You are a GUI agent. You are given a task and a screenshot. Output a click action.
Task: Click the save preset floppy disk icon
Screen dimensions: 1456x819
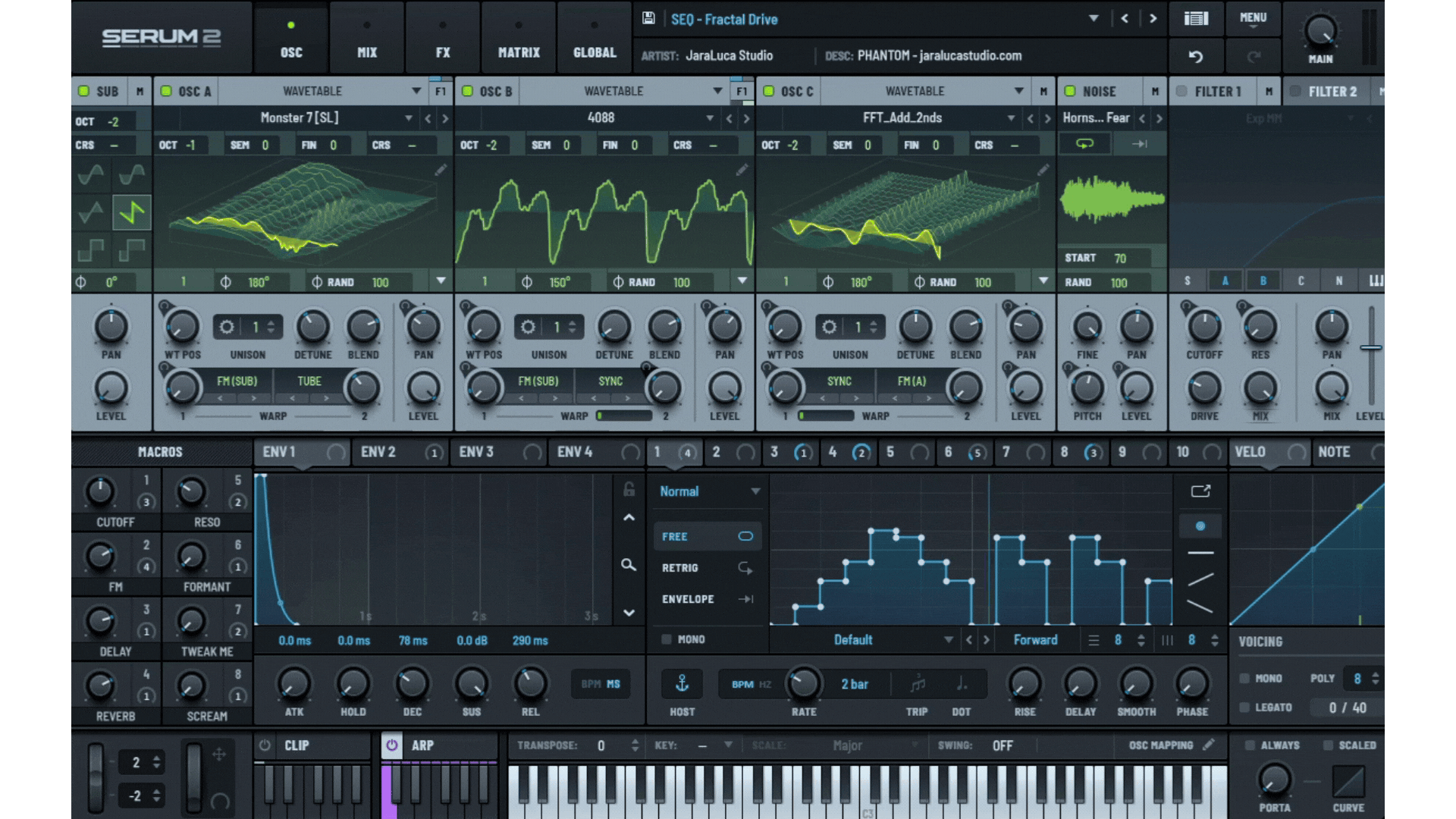(x=648, y=18)
